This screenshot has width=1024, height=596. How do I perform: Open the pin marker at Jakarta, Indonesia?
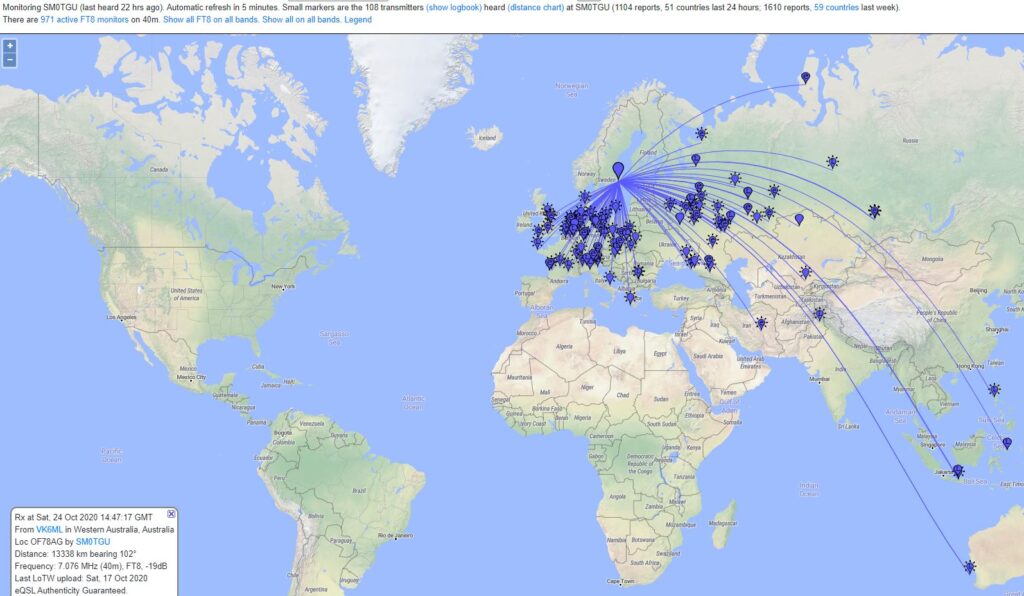(957, 471)
